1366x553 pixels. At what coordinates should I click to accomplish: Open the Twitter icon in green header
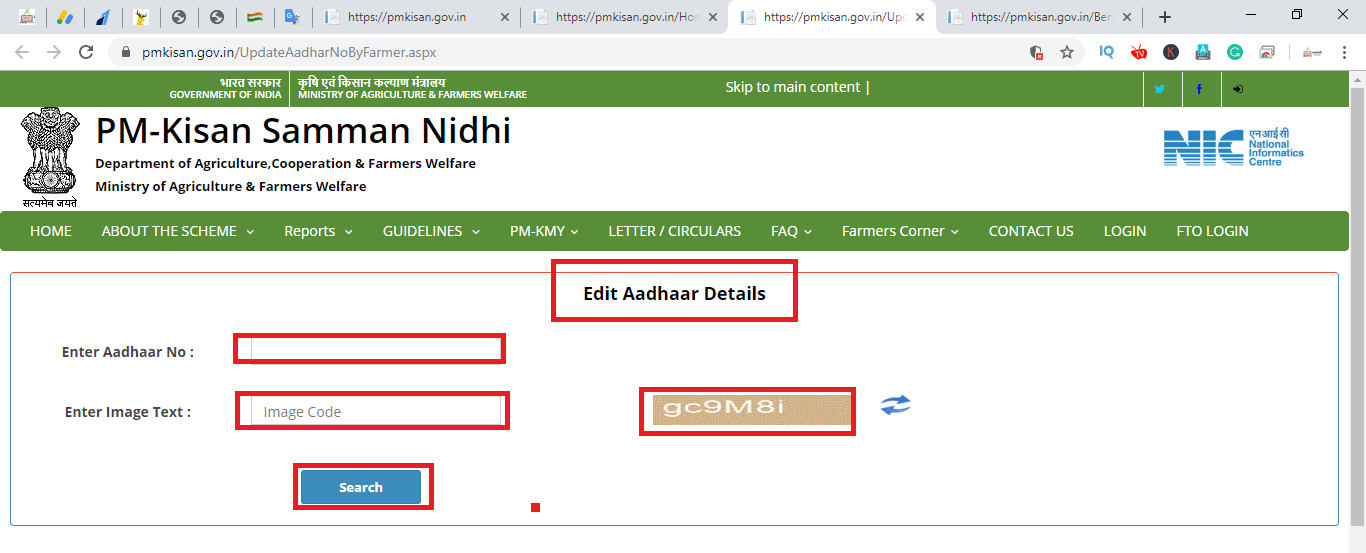point(1160,89)
